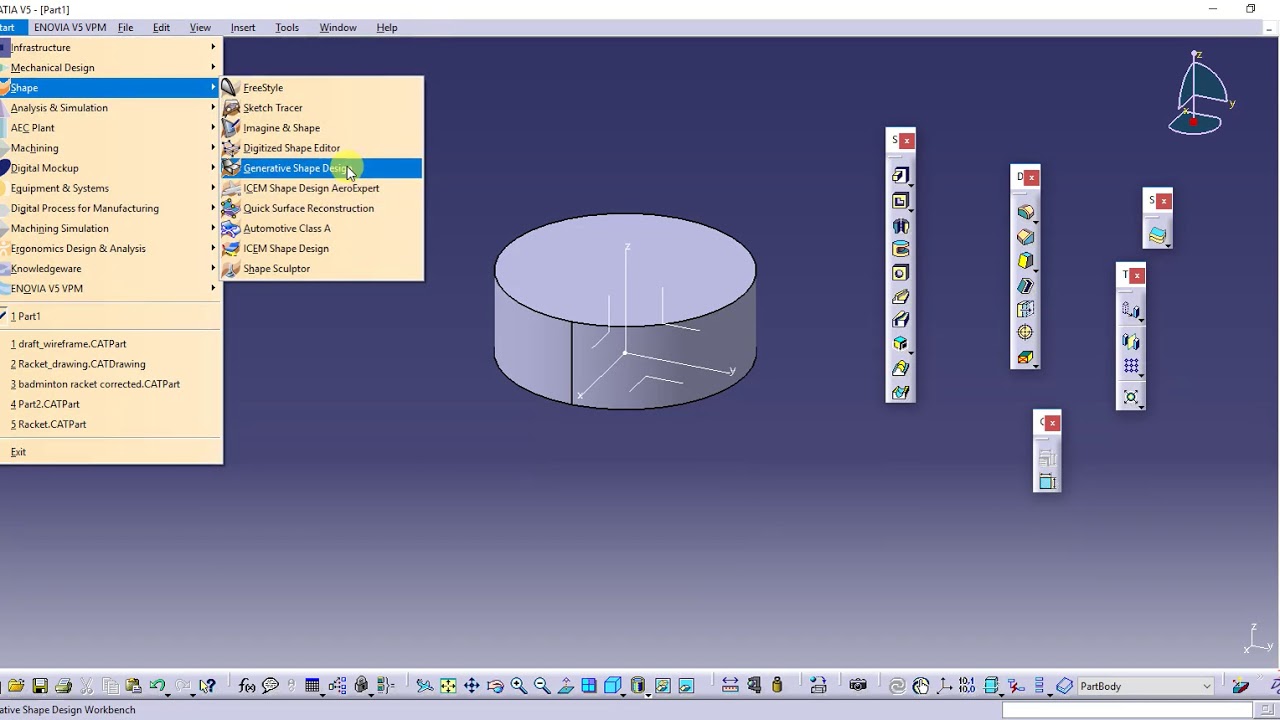Expand Analysis & Simulation submenu
Image resolution: width=1280 pixels, height=720 pixels.
110,108
